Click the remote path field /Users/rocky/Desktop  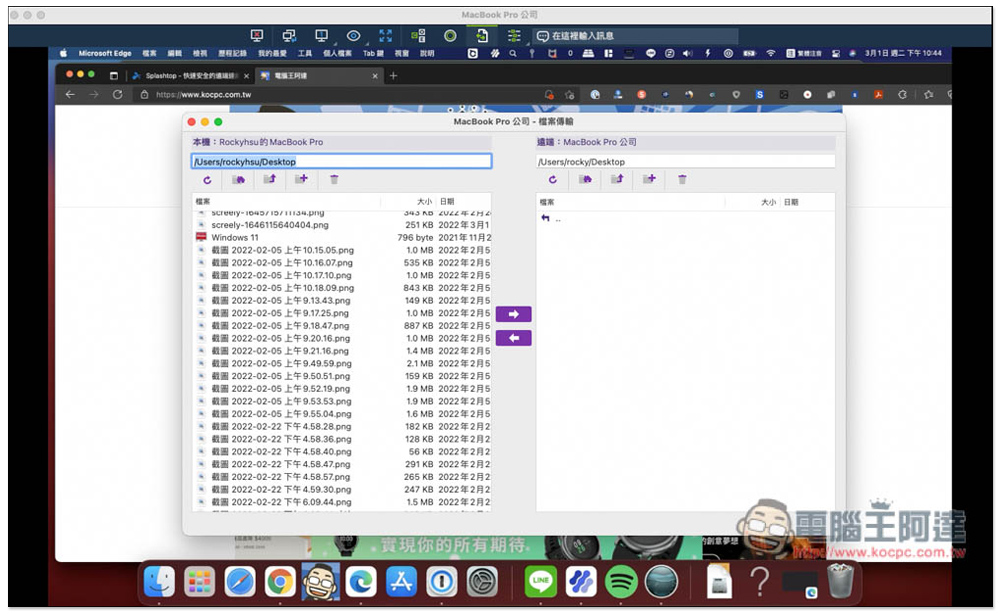685,161
